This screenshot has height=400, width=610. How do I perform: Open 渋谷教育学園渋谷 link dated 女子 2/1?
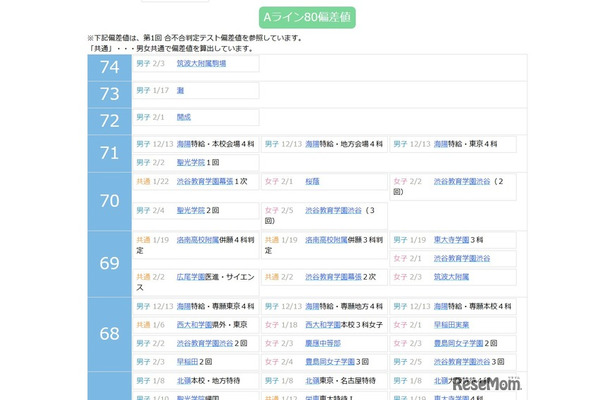462,258
